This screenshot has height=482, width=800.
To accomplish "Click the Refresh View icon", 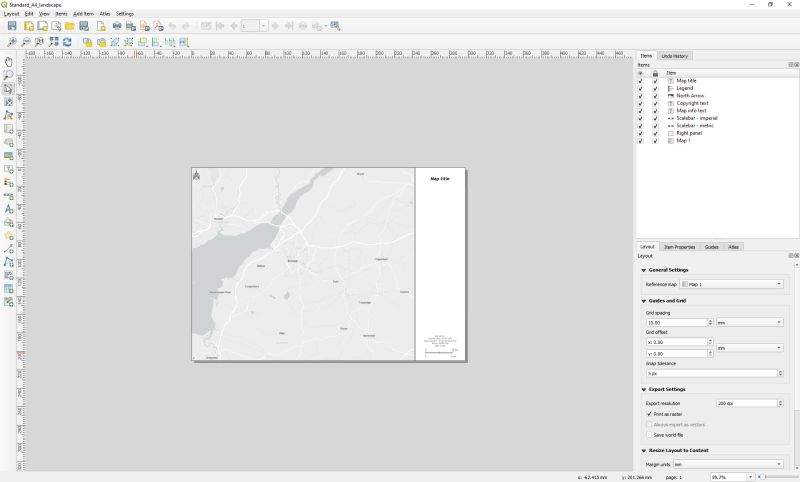I will pyautogui.click(x=67, y=42).
